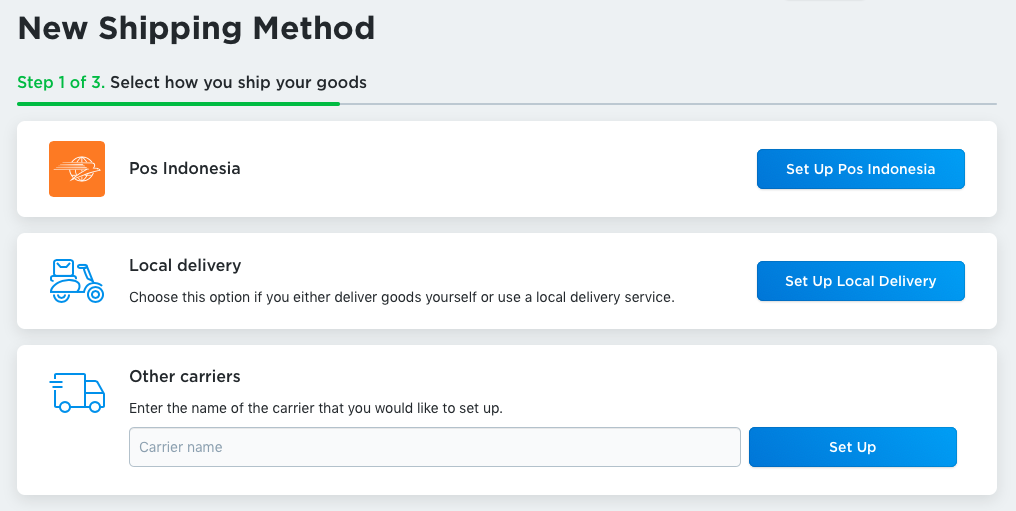Image resolution: width=1016 pixels, height=511 pixels.
Task: Click the empty space below the Set Up Local Delivery button
Action: tap(860, 315)
